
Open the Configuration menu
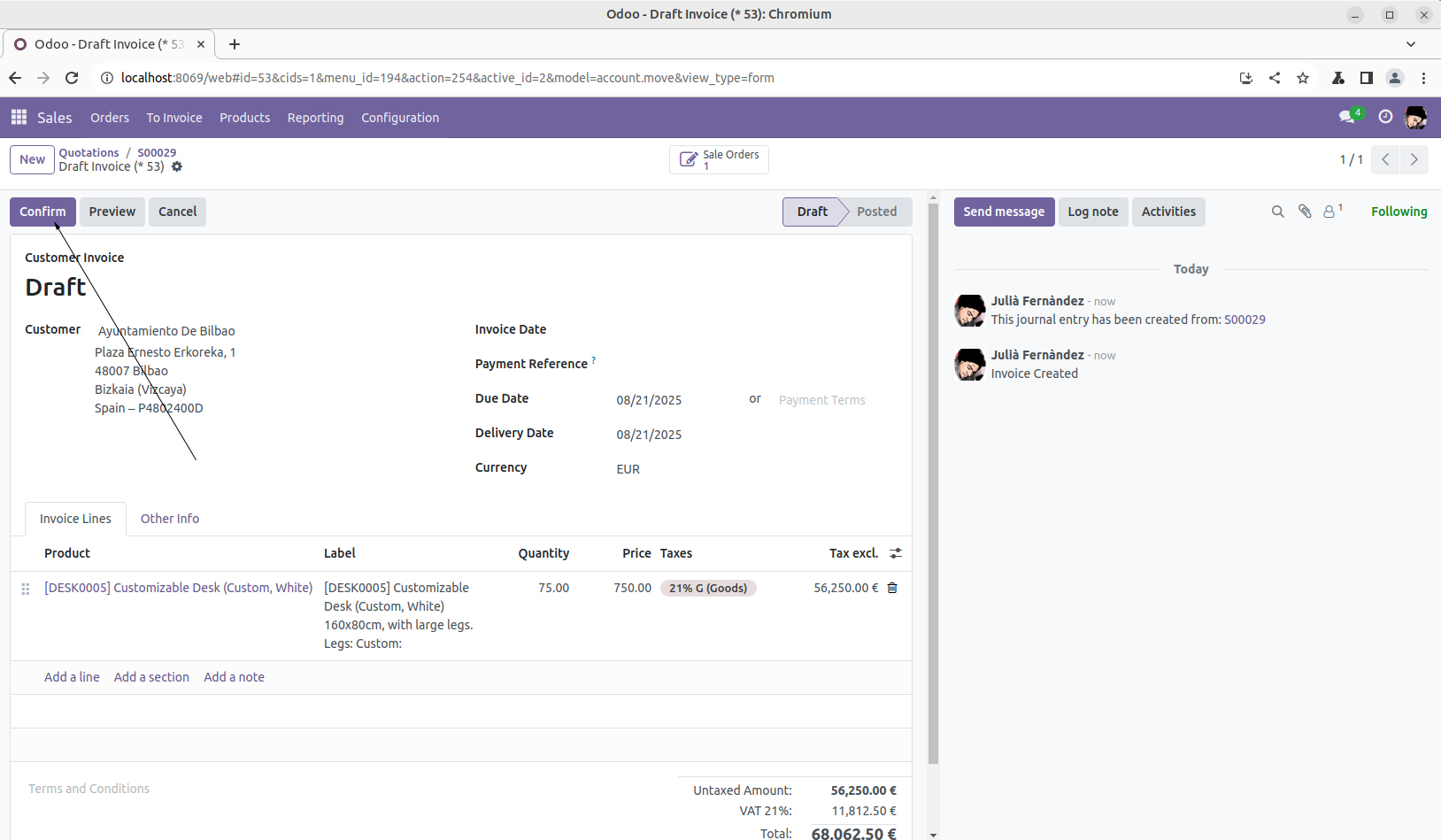pyautogui.click(x=400, y=118)
